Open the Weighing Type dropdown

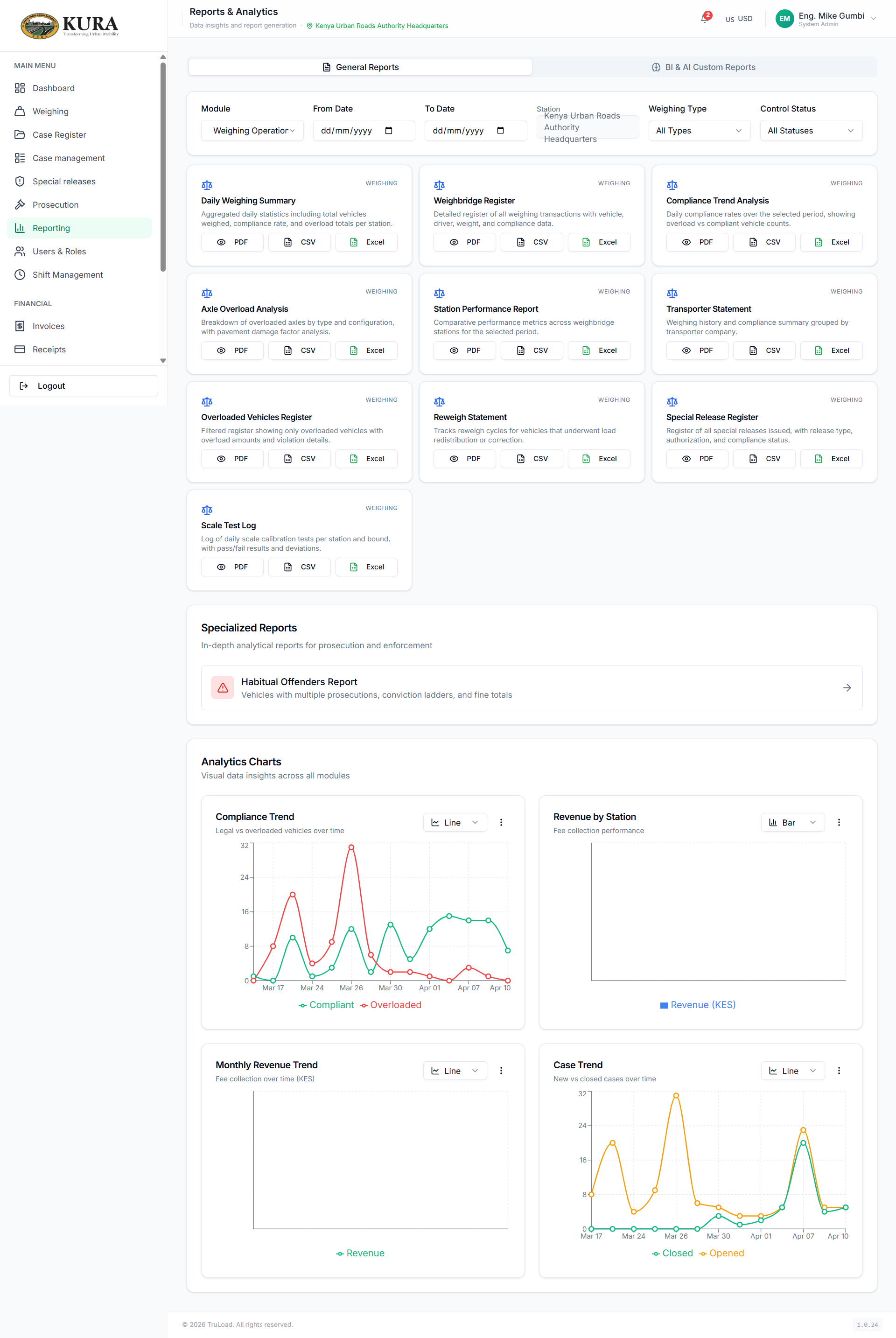(700, 130)
